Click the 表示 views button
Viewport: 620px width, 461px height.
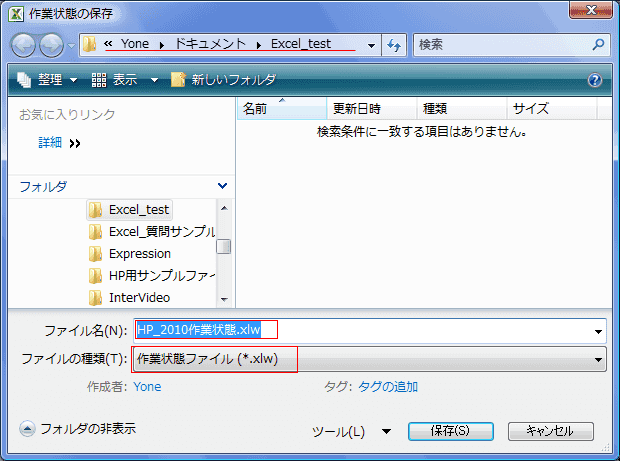[114, 79]
